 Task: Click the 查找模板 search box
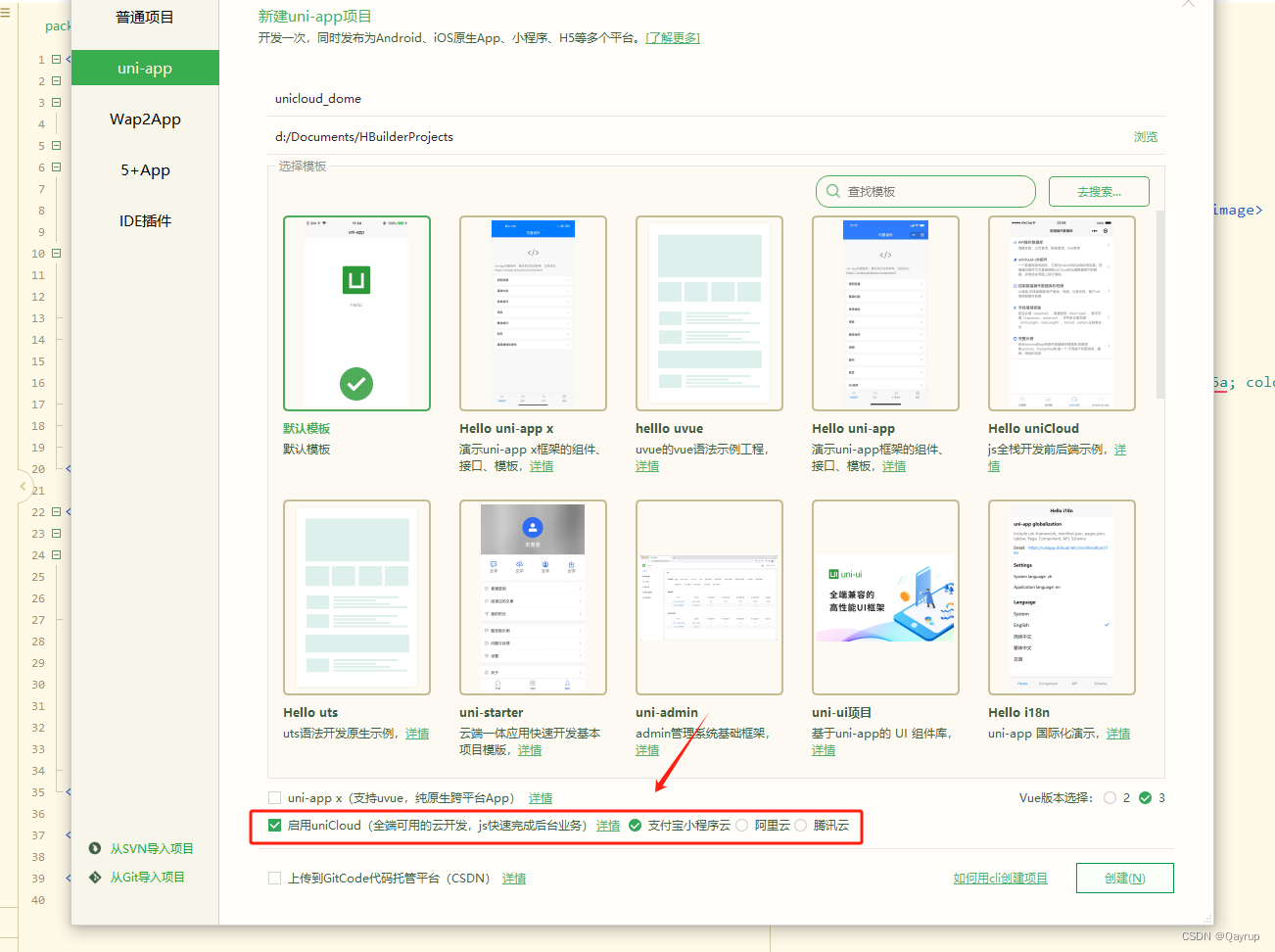(x=925, y=192)
